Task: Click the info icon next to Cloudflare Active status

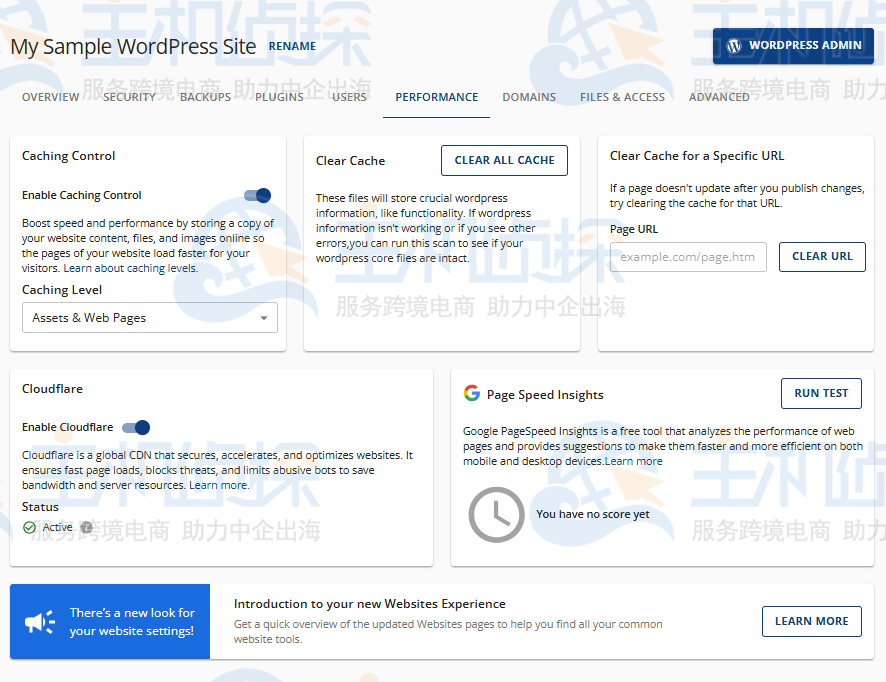Action: (x=86, y=526)
